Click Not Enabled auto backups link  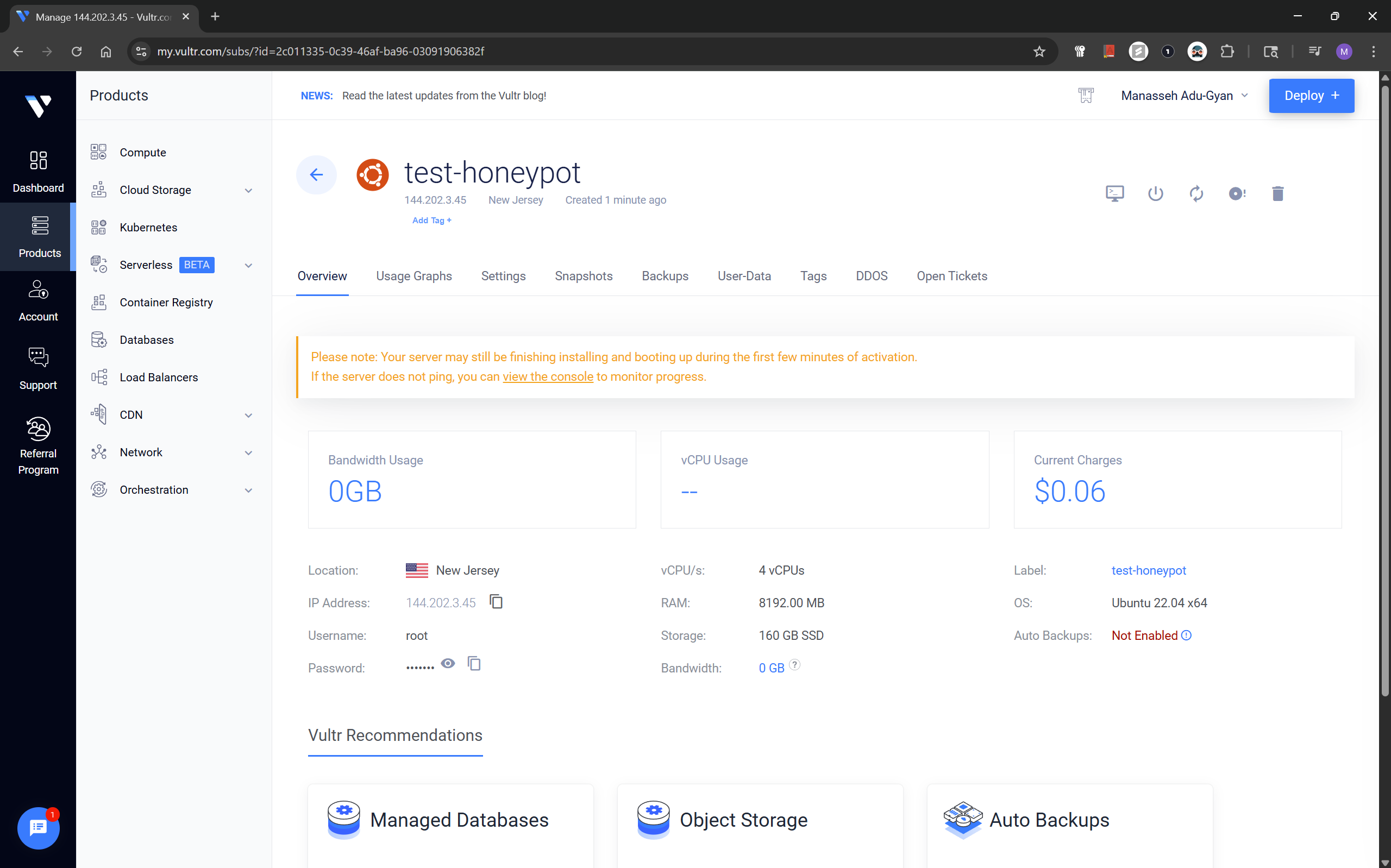coord(1144,636)
